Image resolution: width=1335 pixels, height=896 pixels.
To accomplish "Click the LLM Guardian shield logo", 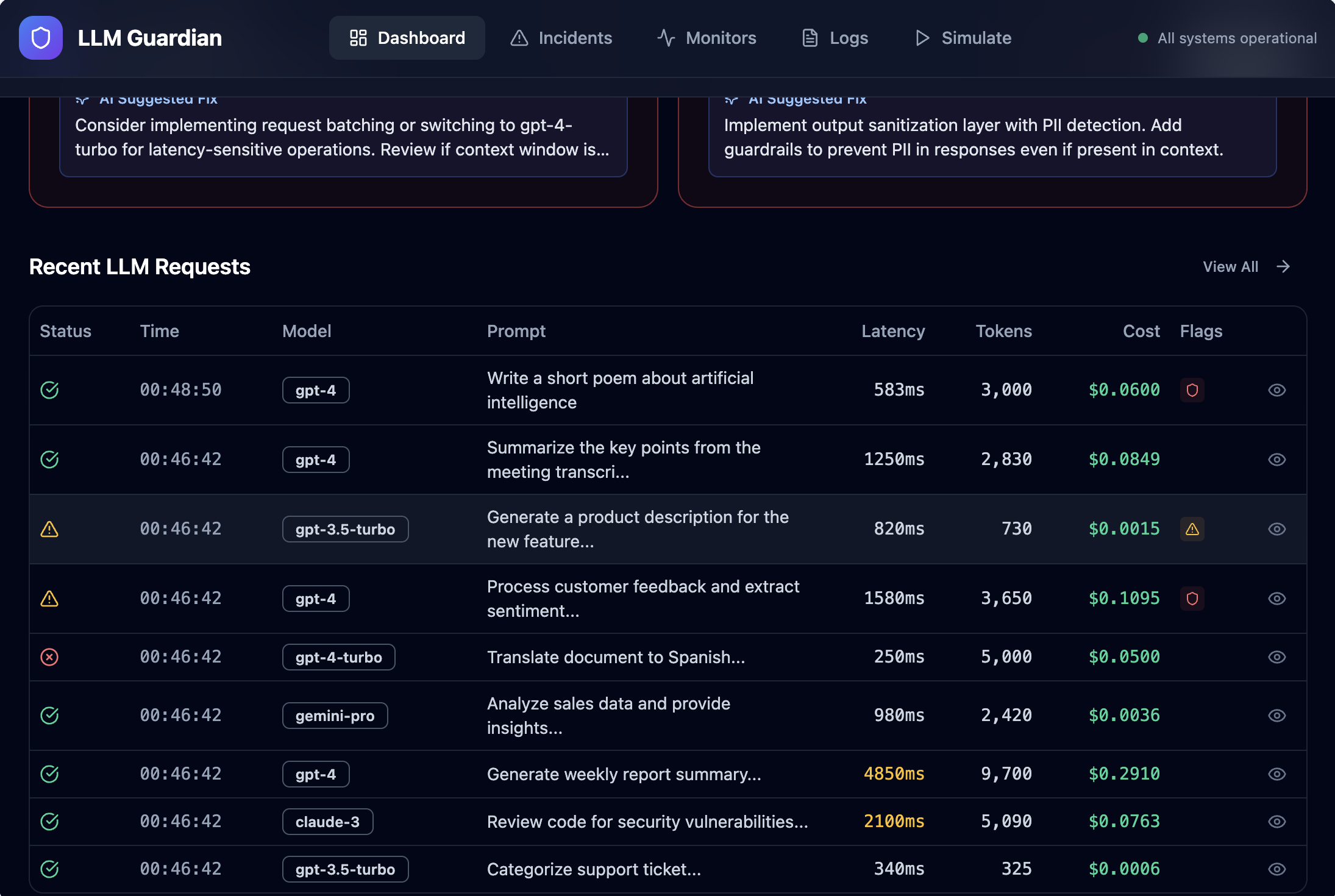I will pyautogui.click(x=40, y=38).
